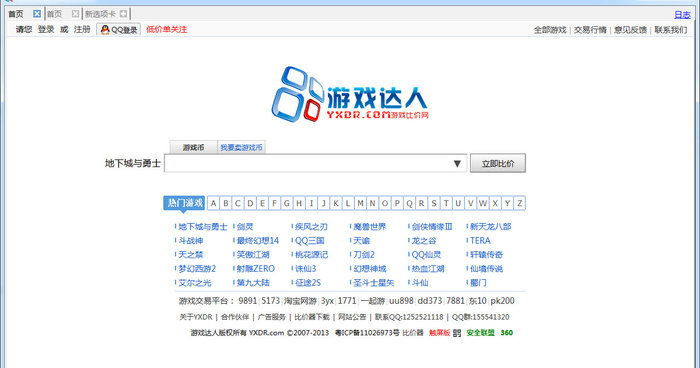
Task: Choose game 诛仙3
Action: coord(305,269)
